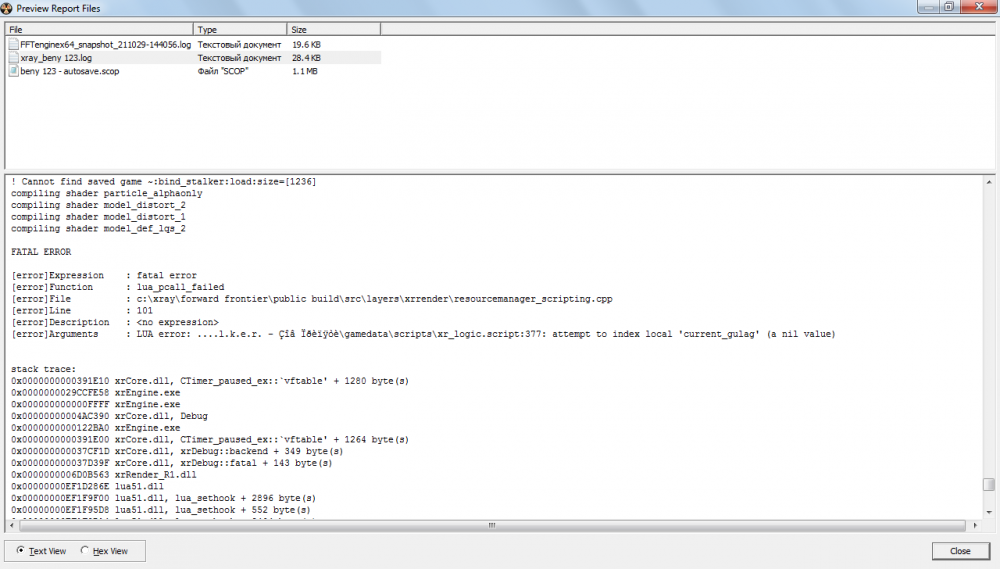Viewport: 1000px width, 569px height.
Task: Click the '[error]File' path line
Action: tap(311, 299)
